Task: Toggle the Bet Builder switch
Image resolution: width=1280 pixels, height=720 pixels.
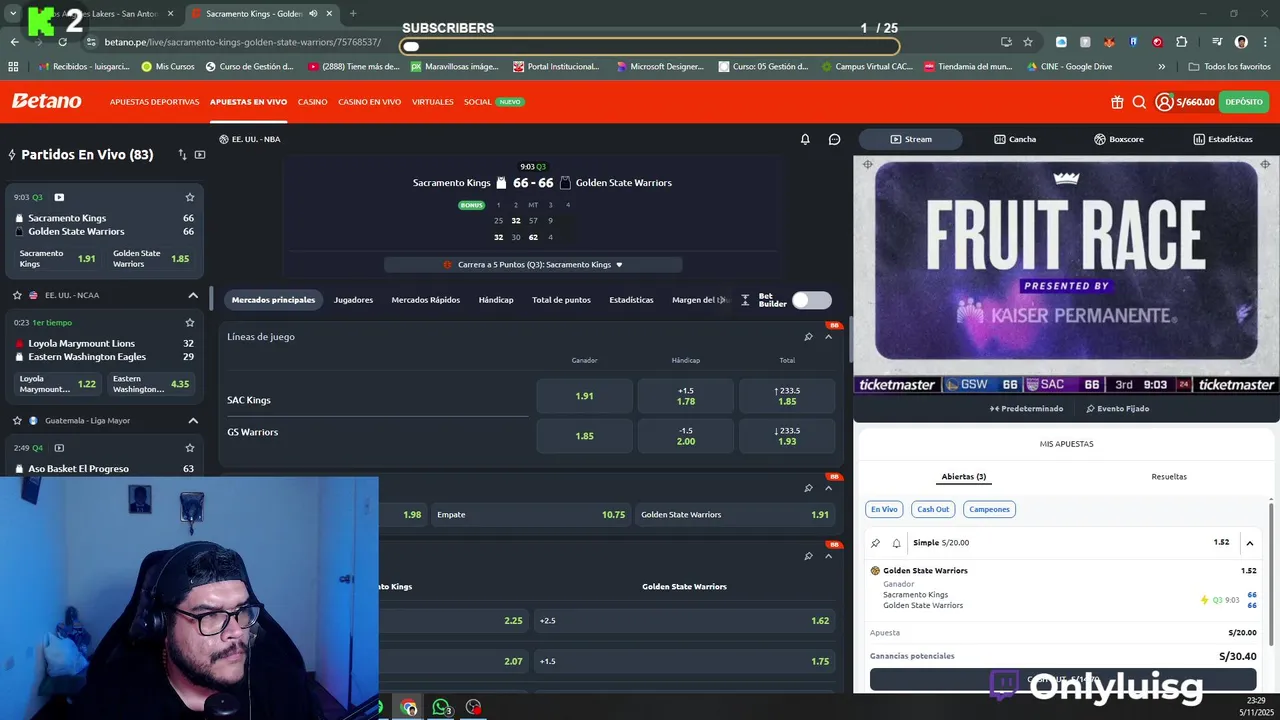Action: click(811, 300)
